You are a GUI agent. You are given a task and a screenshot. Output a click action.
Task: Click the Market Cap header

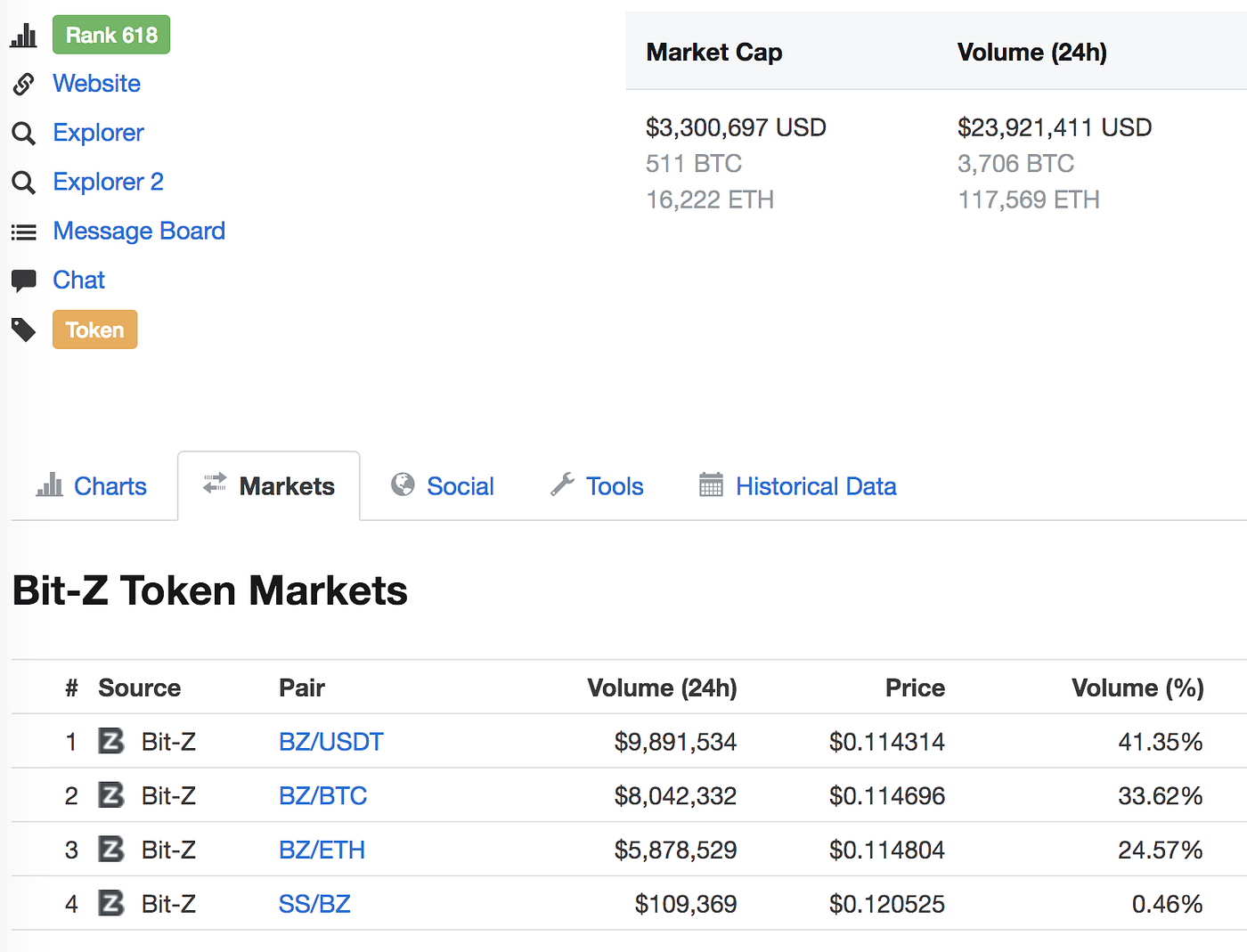coord(714,53)
